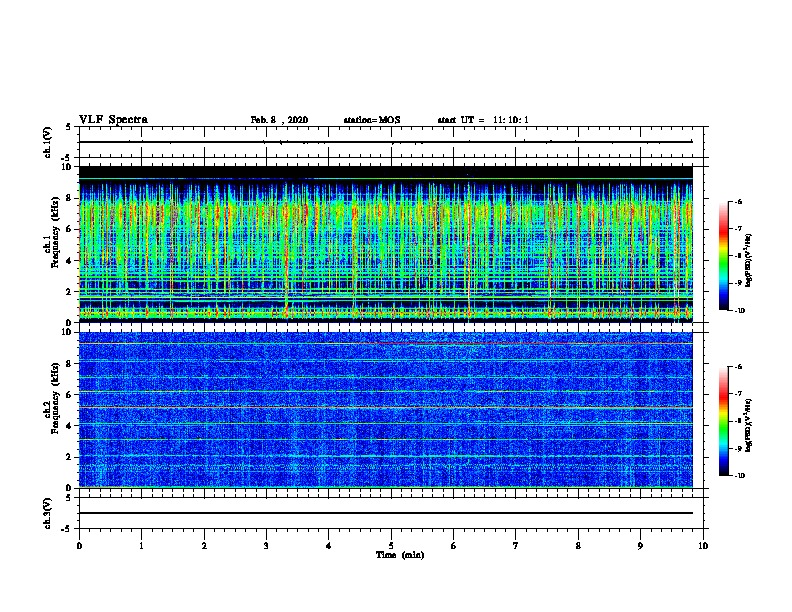Viewport: 792px width, 612px height.
Task: Select the ch.2 "Frequency (kHz)" axis label
Action: pos(55,398)
